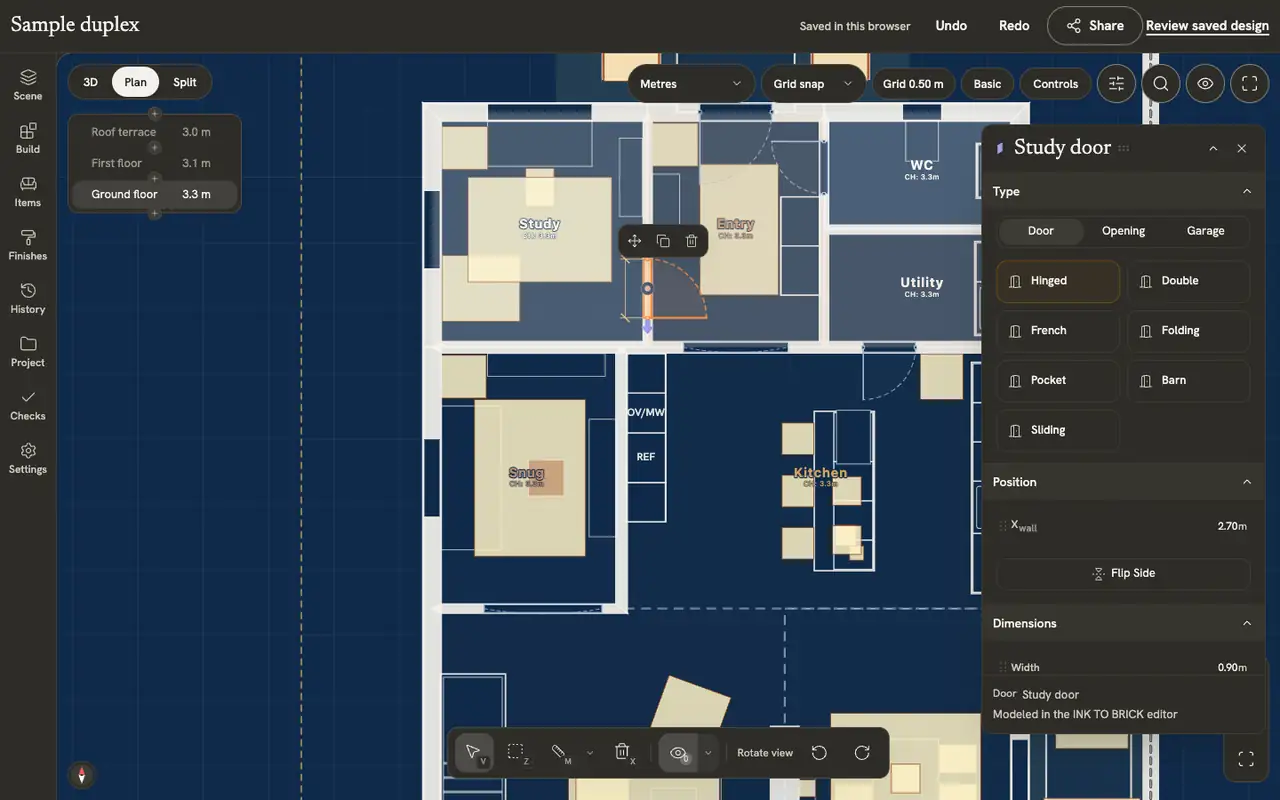Open the view sliders options icon
Image resolution: width=1280 pixels, height=800 pixels.
coord(1116,84)
